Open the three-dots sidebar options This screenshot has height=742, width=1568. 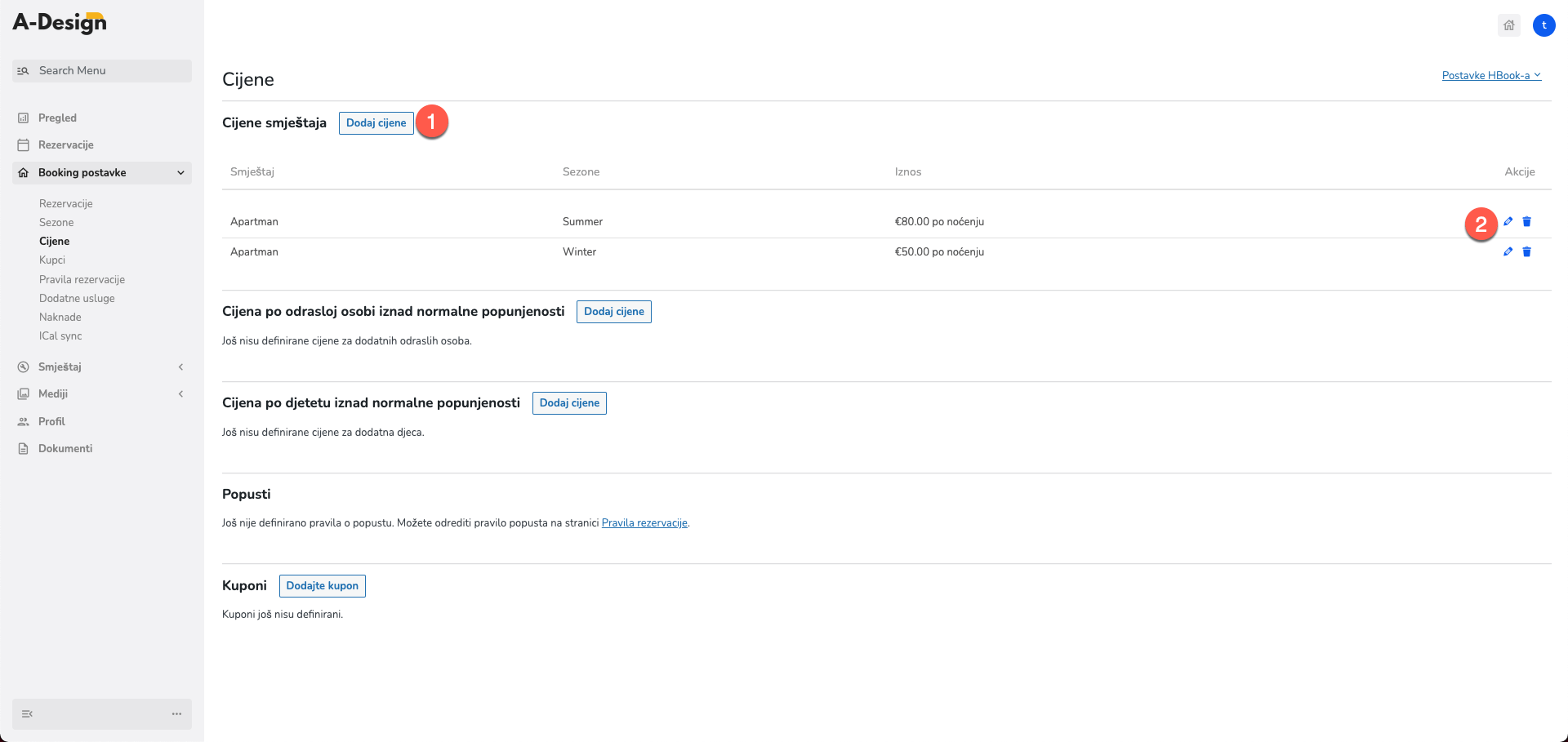click(176, 713)
